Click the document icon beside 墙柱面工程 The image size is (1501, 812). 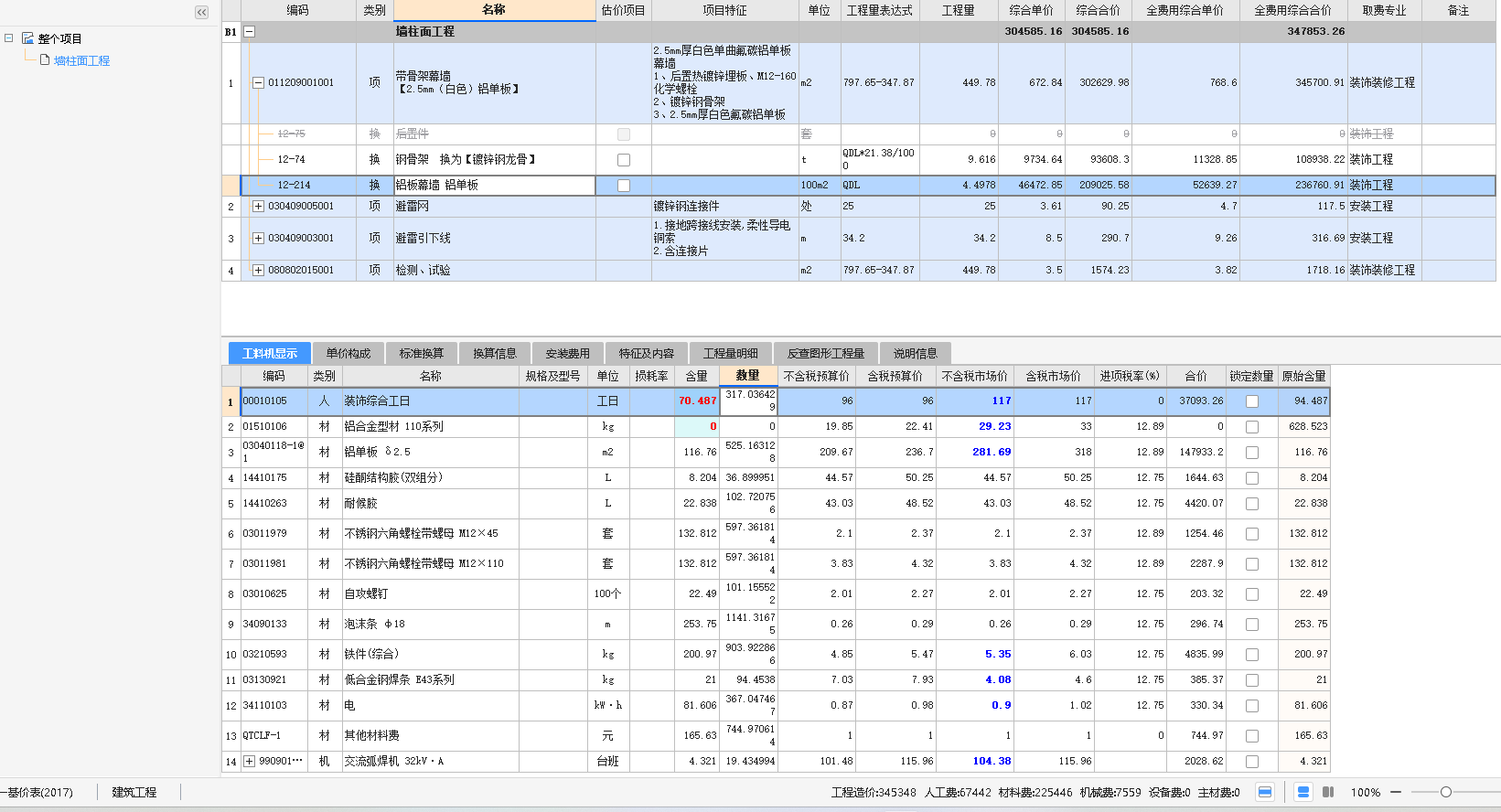[45, 60]
